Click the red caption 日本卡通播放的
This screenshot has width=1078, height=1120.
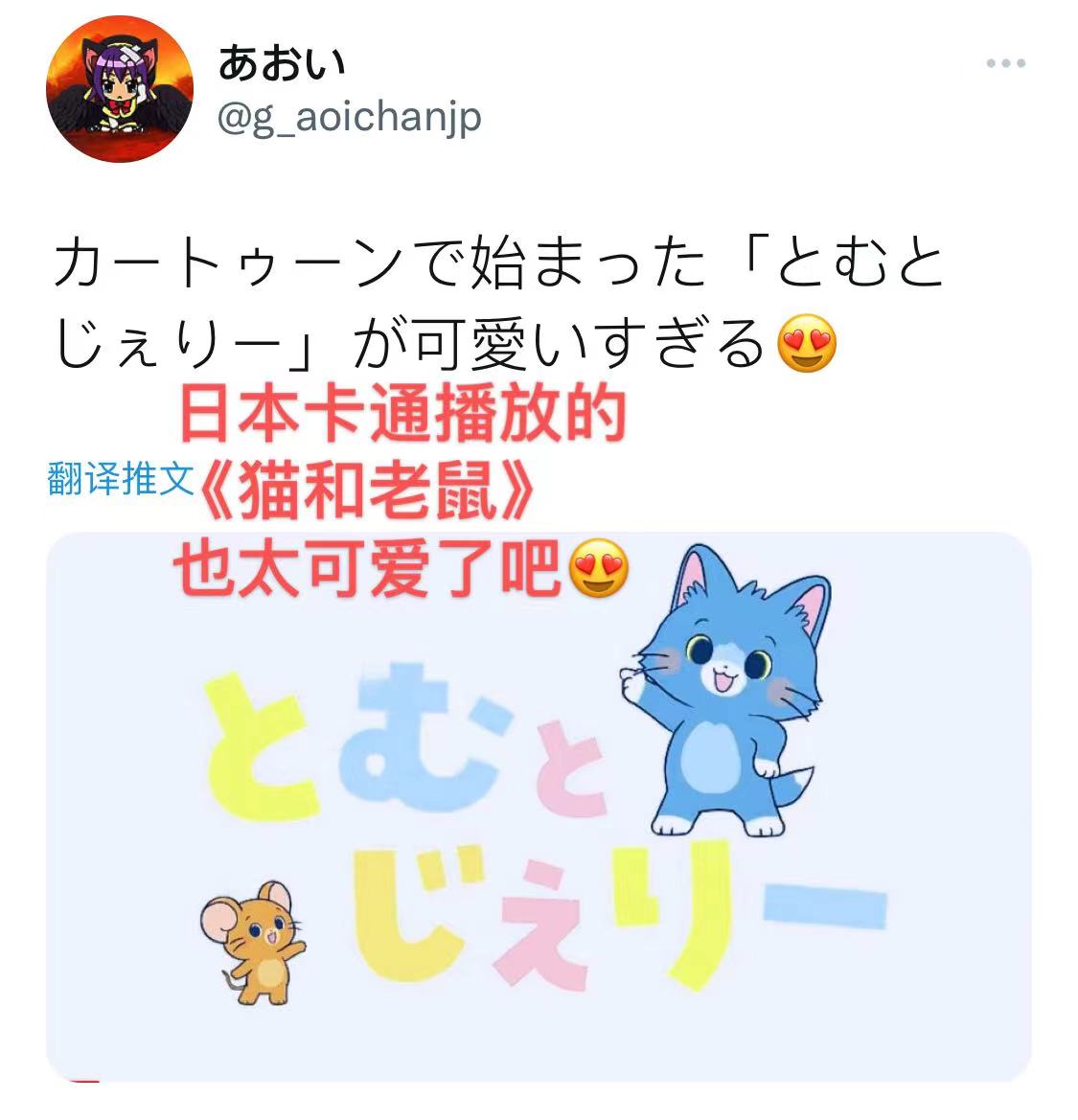pos(403,413)
